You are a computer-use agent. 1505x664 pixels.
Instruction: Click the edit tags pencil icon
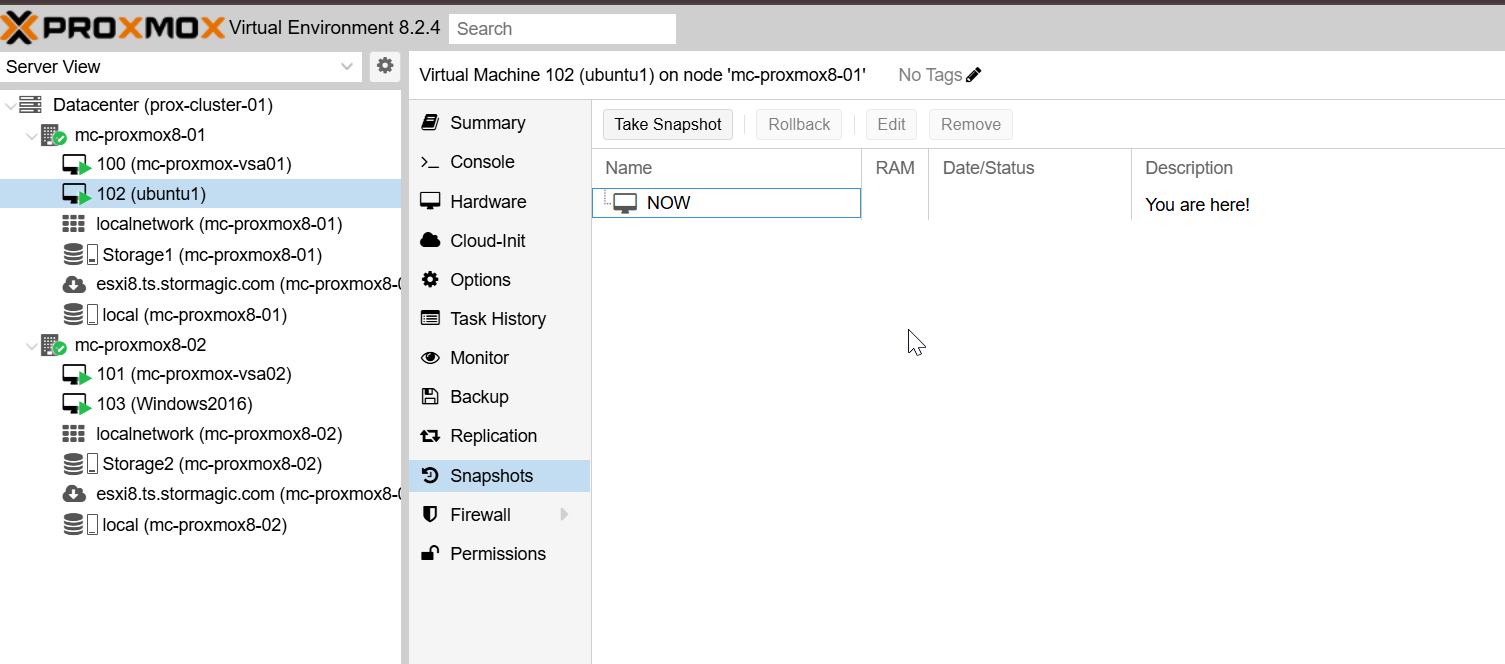tap(974, 75)
